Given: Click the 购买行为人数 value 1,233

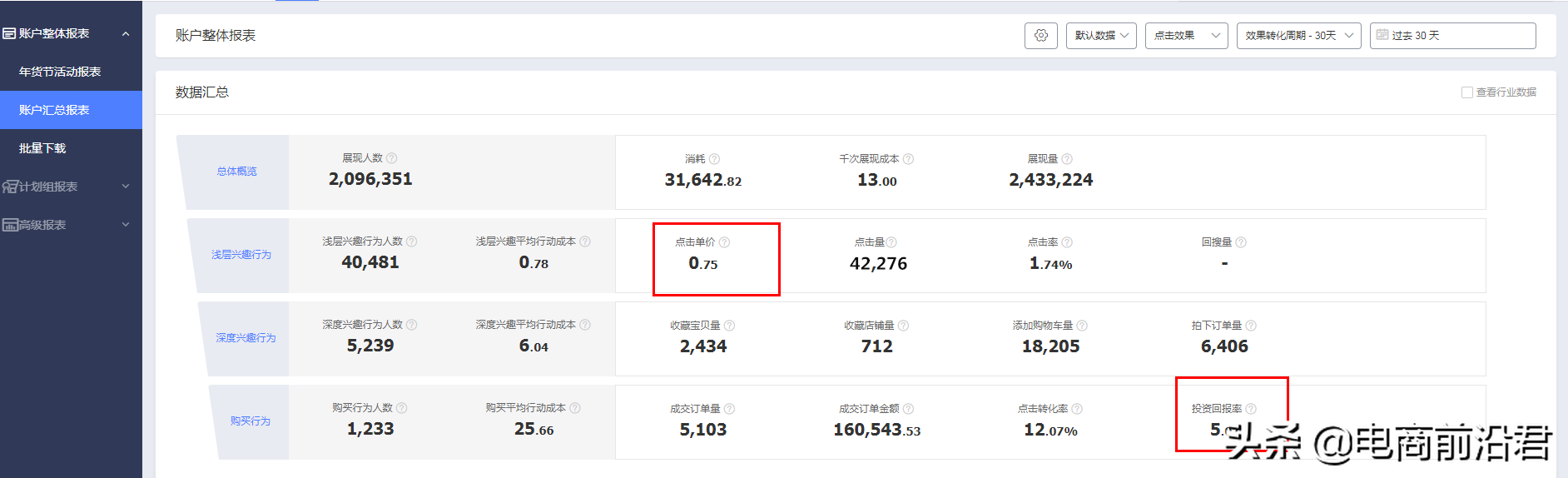Looking at the screenshot, I should pos(370,429).
